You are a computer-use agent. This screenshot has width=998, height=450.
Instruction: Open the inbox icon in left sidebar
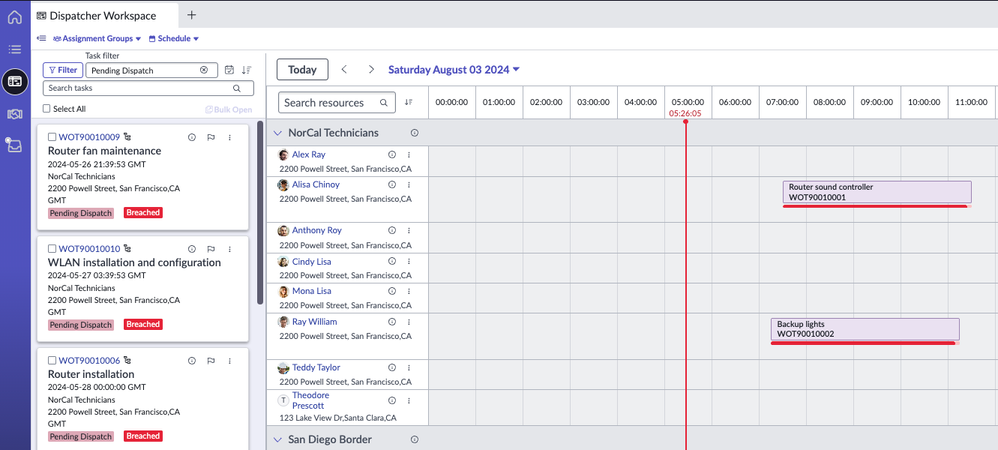[x=13, y=145]
